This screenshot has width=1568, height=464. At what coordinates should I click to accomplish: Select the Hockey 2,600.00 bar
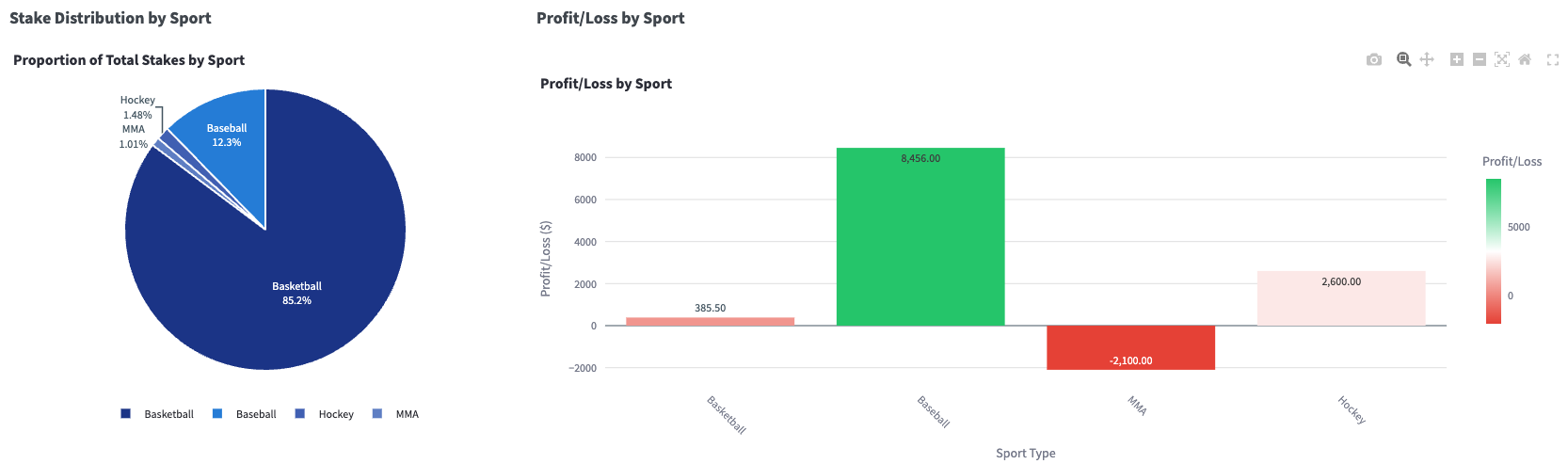pyautogui.click(x=1340, y=298)
